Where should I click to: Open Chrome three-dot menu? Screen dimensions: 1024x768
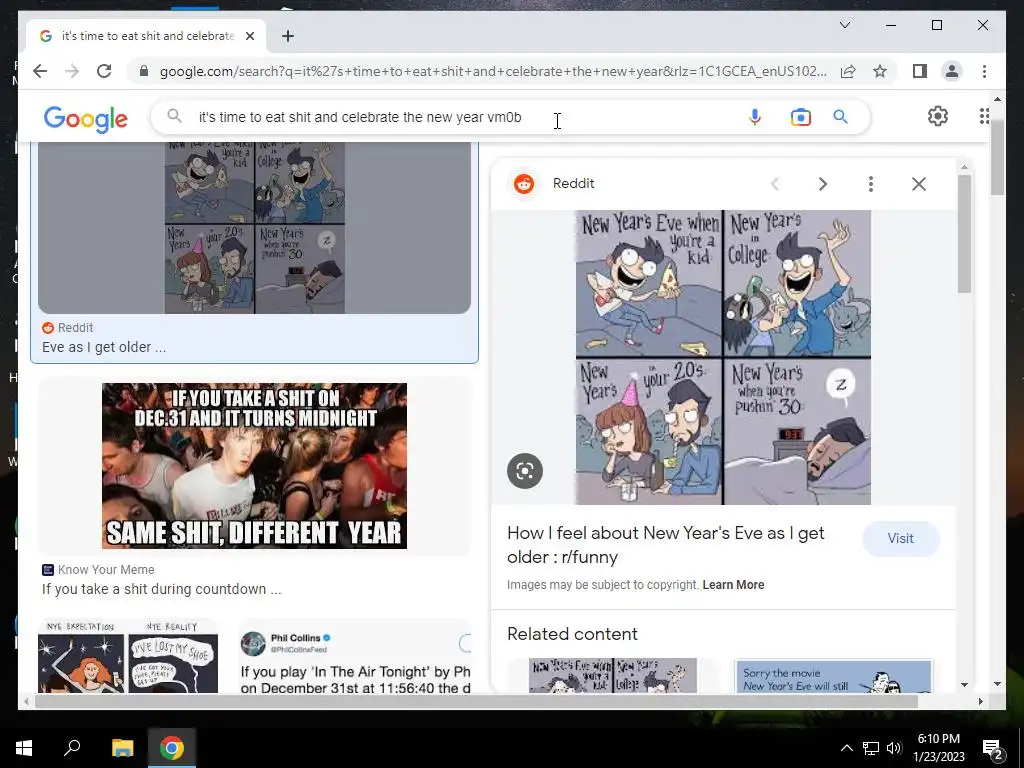click(x=984, y=71)
